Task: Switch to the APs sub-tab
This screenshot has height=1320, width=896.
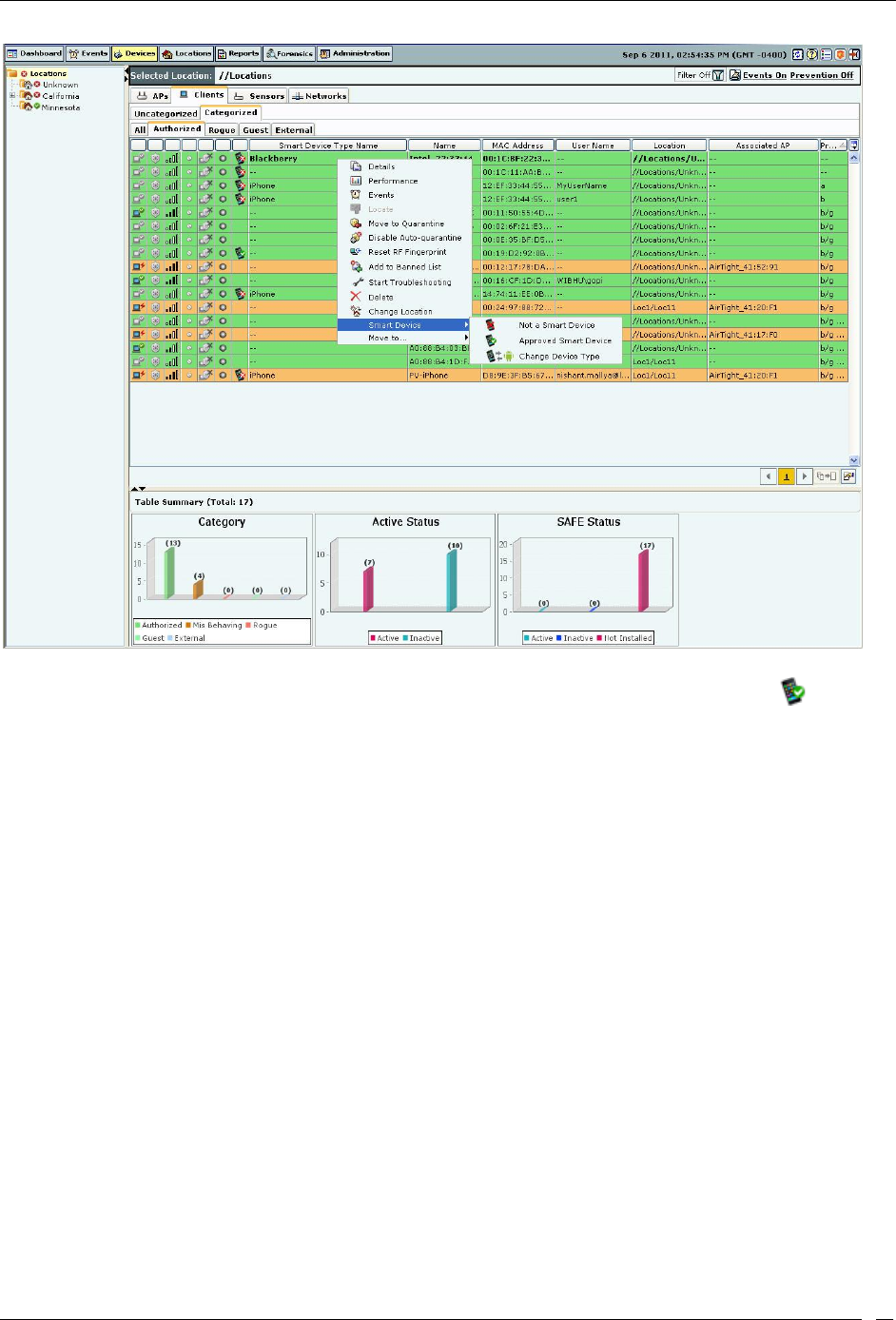Action: tap(153, 96)
